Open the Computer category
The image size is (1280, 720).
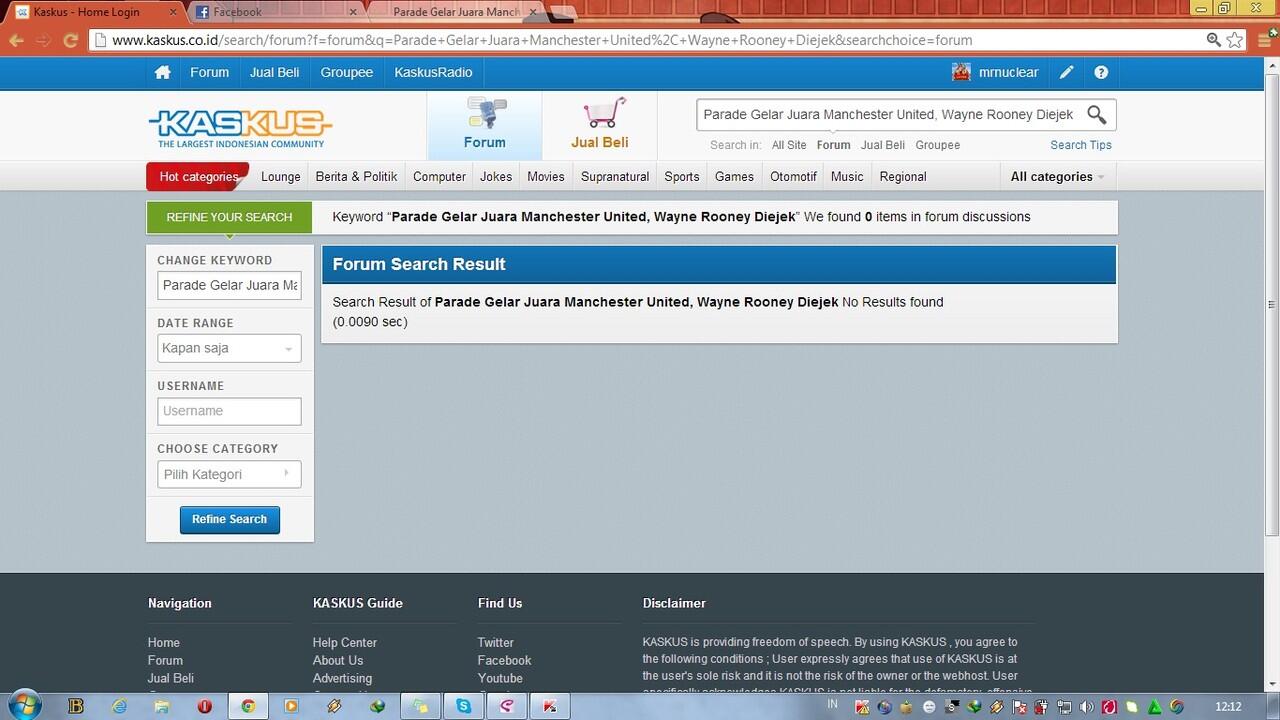[x=439, y=177]
